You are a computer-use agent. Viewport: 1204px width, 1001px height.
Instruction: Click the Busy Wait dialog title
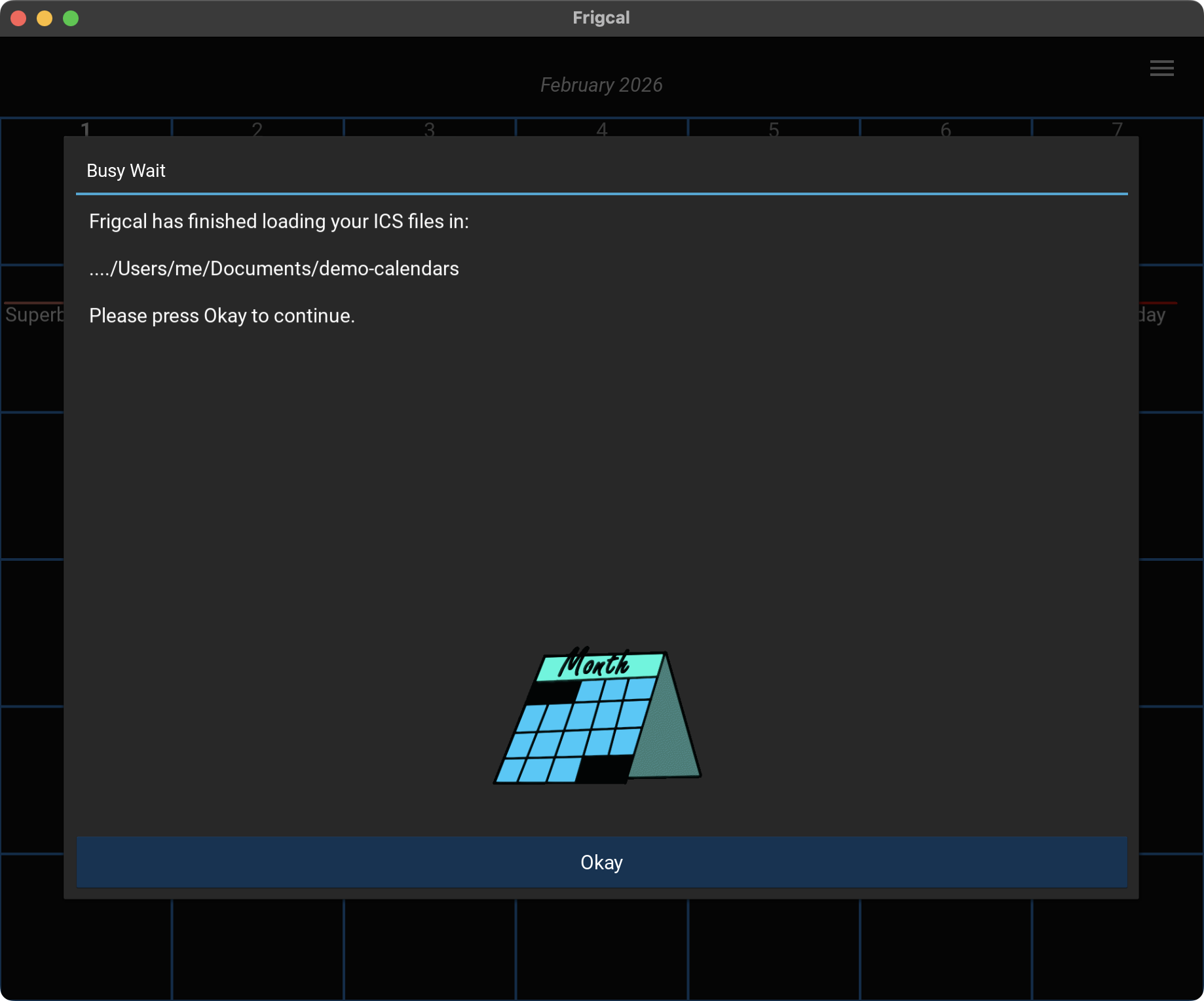pos(126,171)
